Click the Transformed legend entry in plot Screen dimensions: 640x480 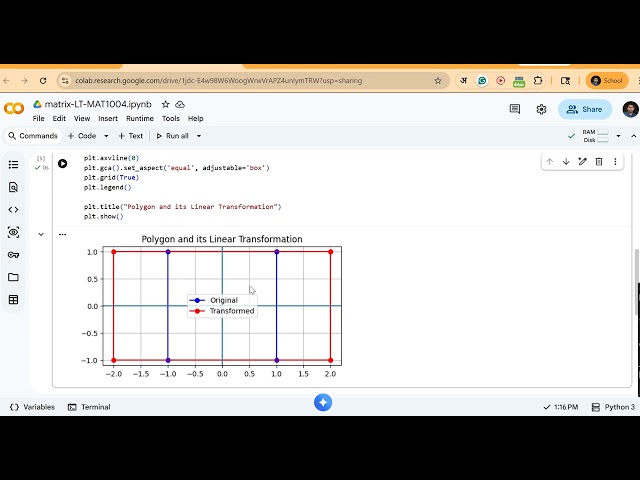pos(222,311)
